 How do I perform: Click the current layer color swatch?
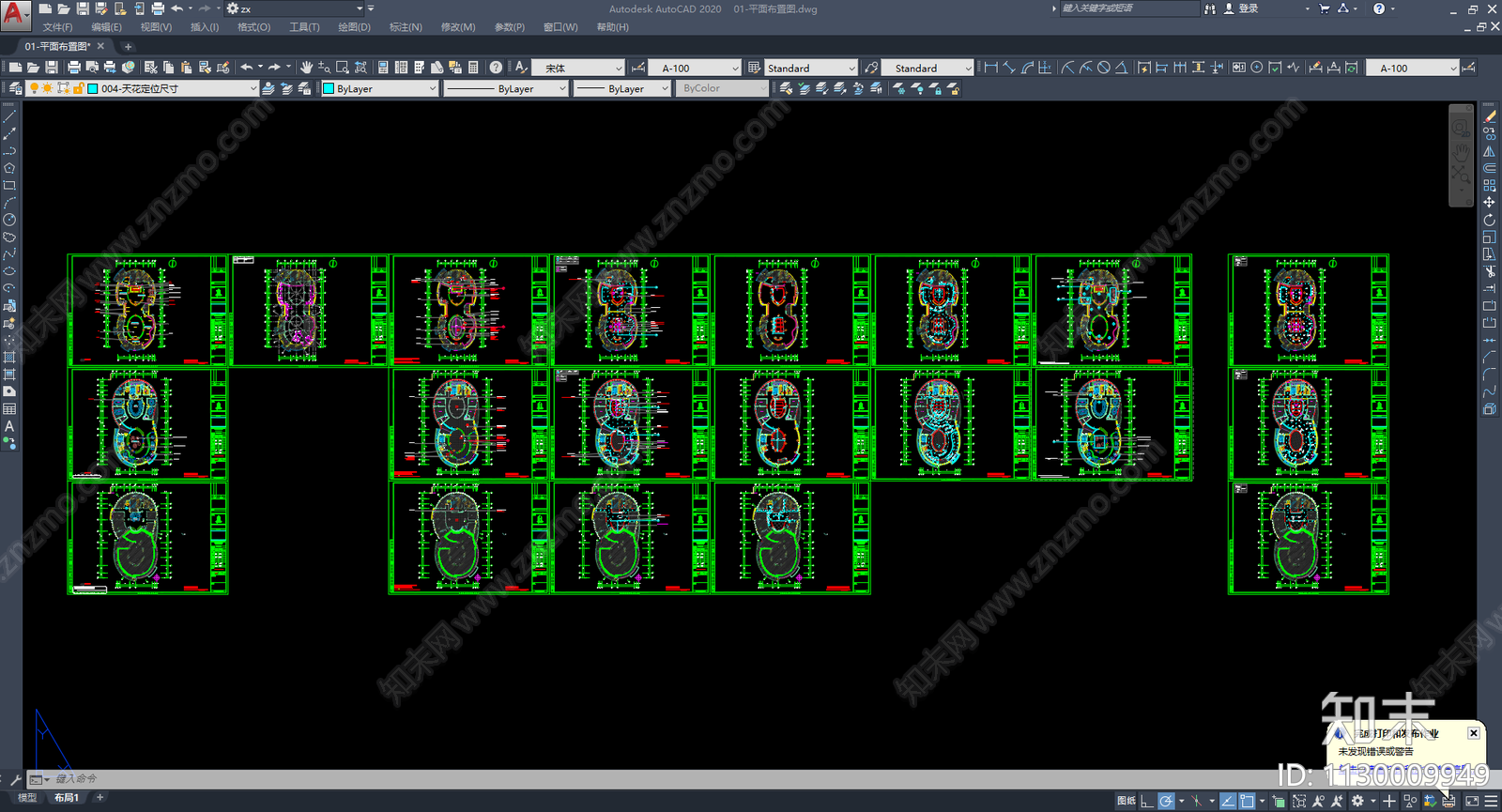pyautogui.click(x=93, y=88)
